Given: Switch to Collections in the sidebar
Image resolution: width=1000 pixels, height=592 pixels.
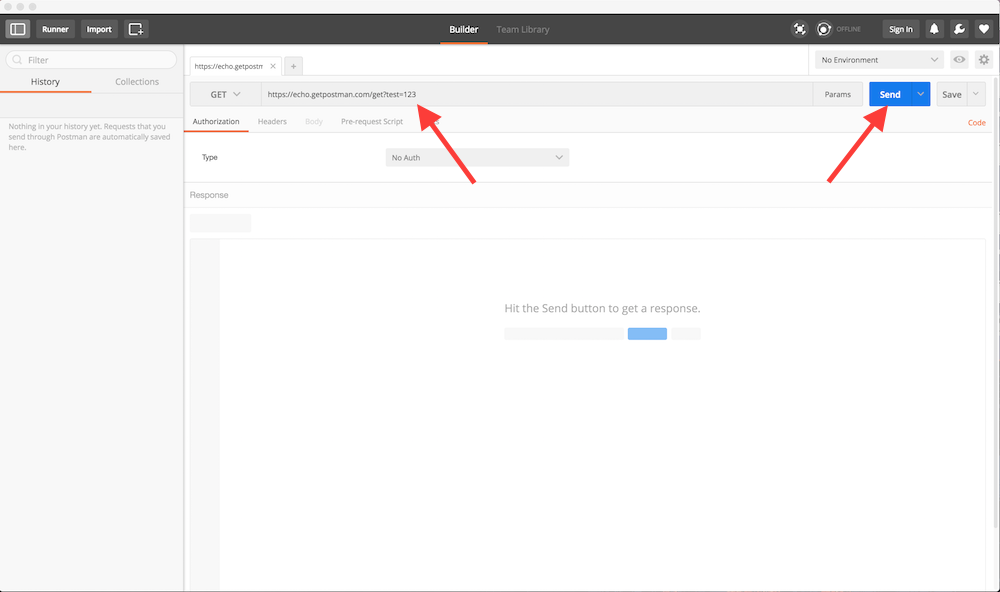Looking at the screenshot, I should pos(137,82).
